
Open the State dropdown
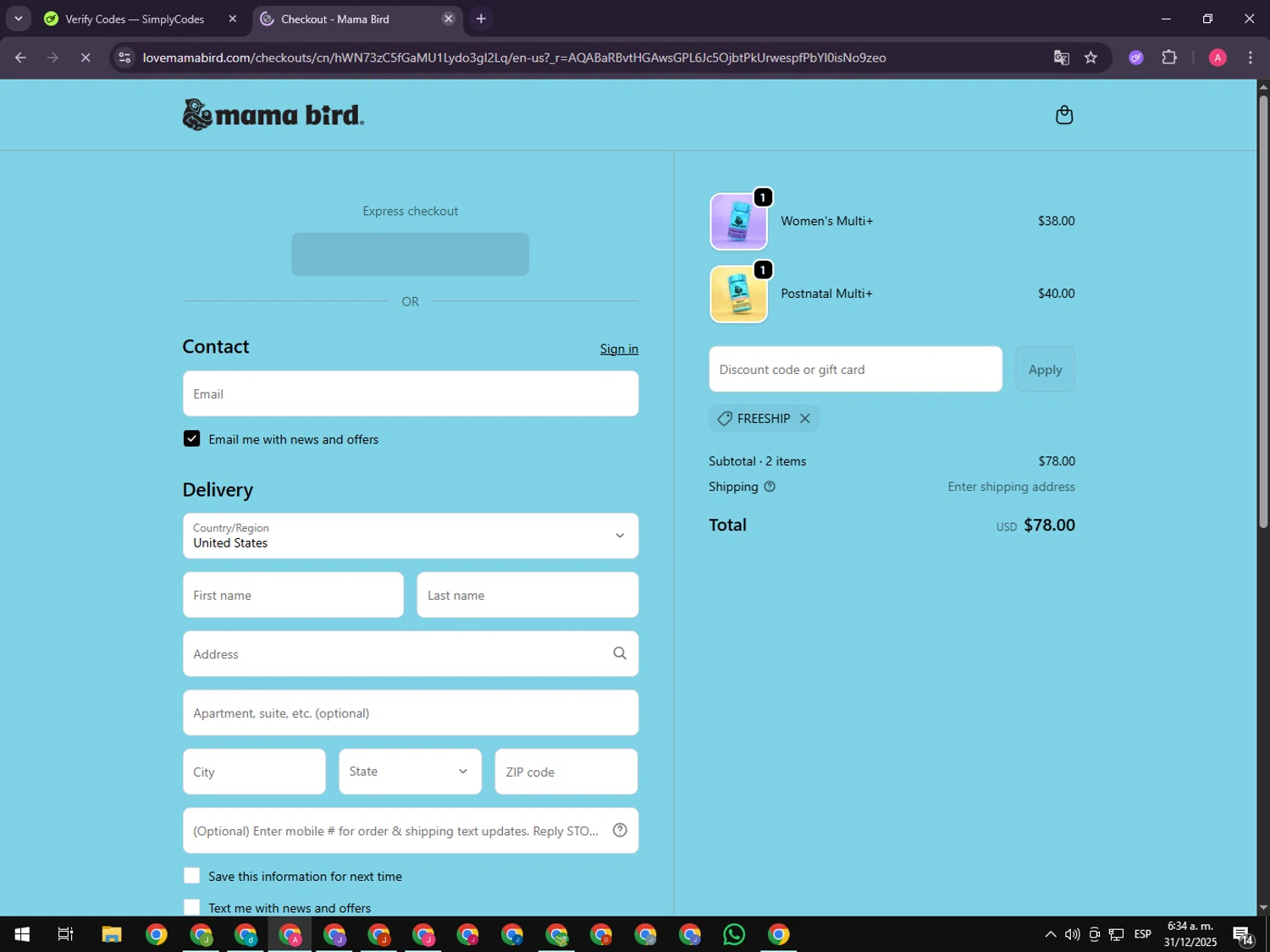pyautogui.click(x=411, y=772)
